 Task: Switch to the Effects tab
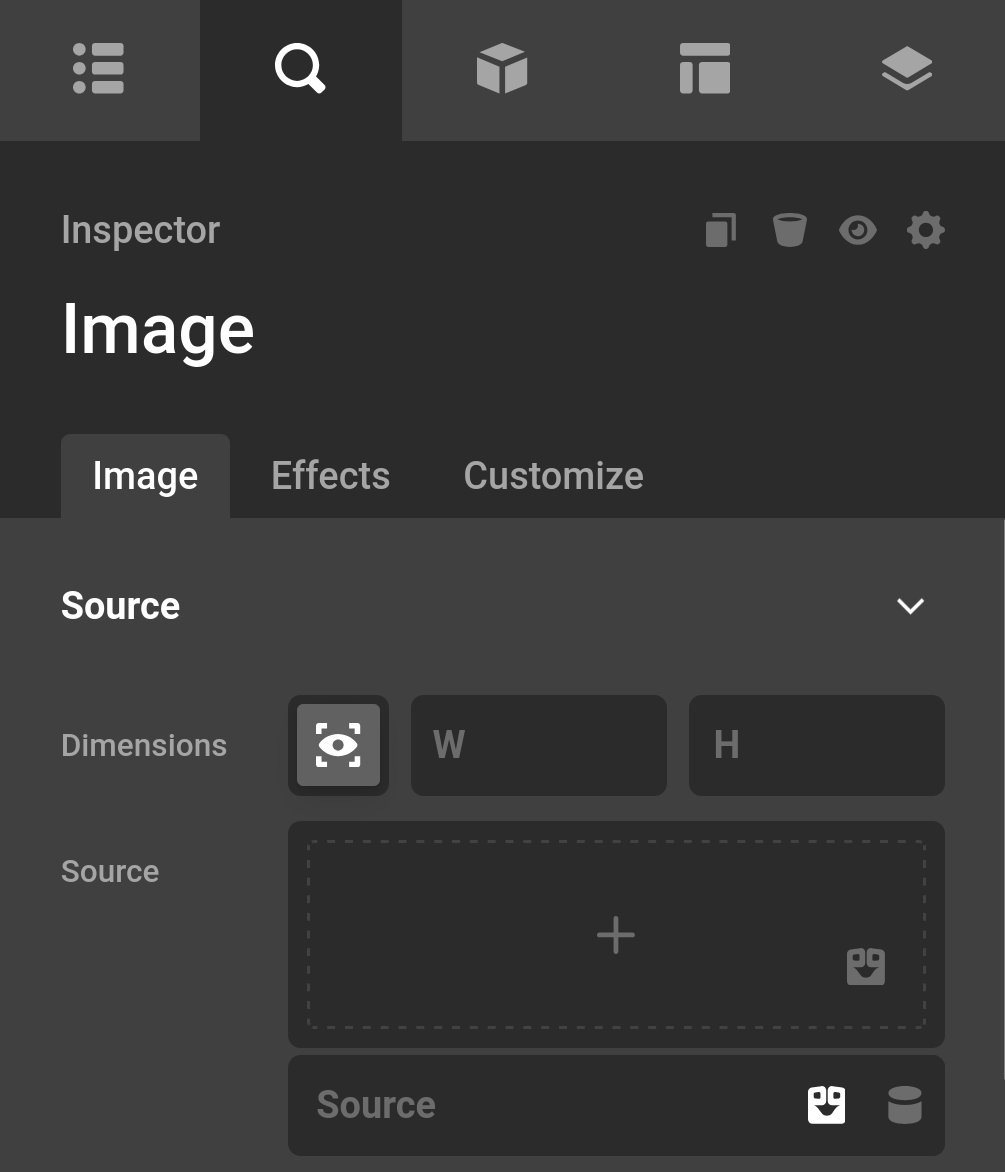pyautogui.click(x=330, y=475)
